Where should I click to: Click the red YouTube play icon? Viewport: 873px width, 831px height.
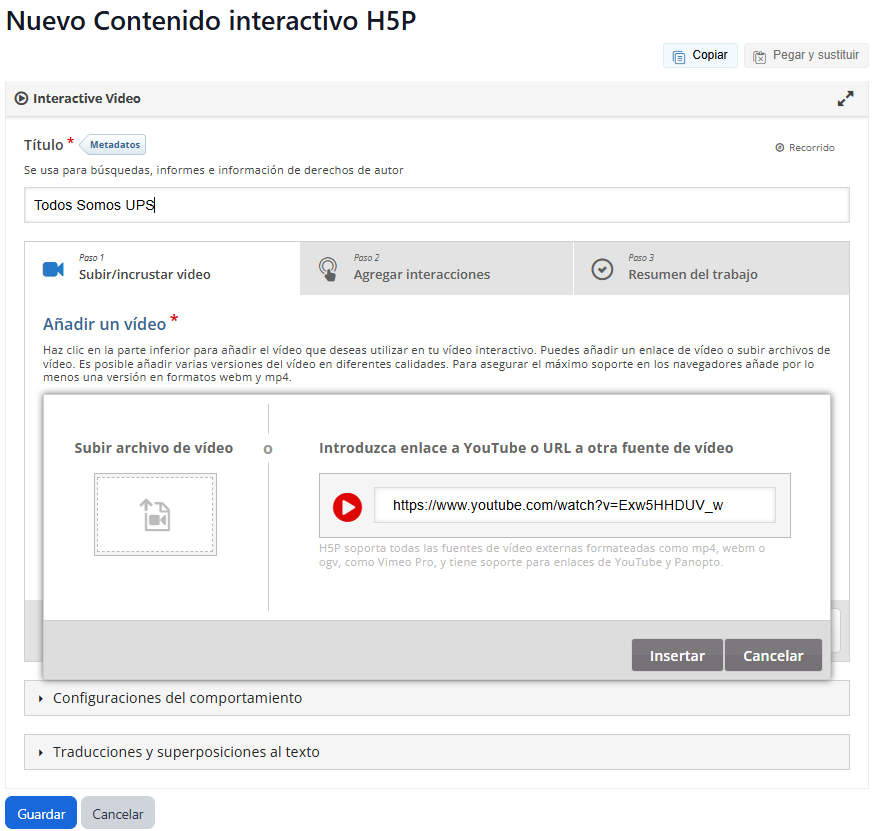pos(347,507)
